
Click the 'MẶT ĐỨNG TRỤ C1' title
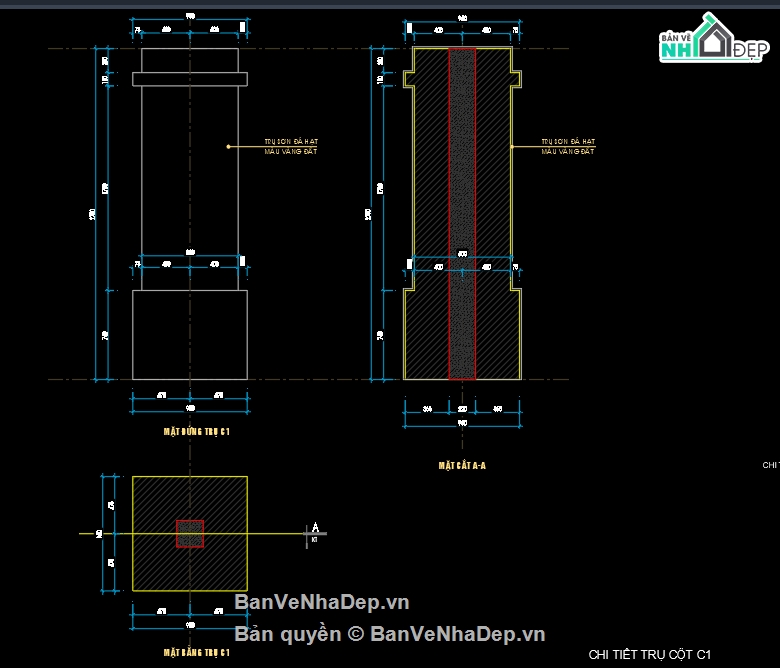tap(197, 432)
